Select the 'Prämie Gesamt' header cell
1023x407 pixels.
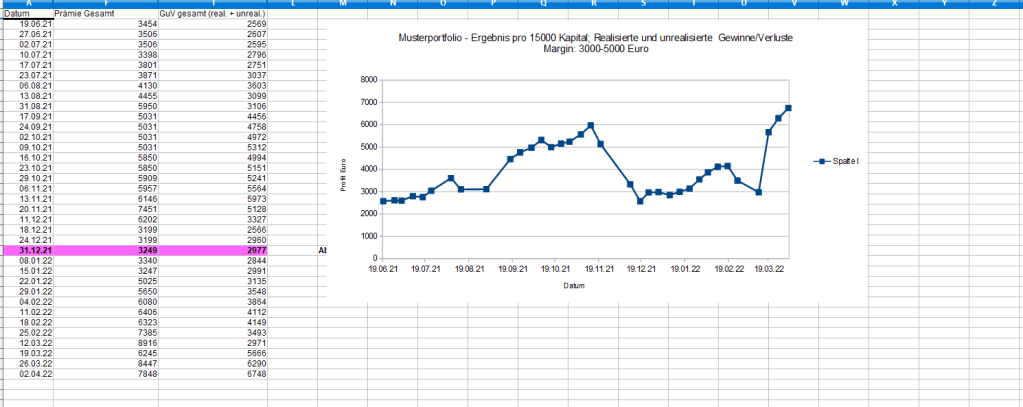[x=82, y=13]
